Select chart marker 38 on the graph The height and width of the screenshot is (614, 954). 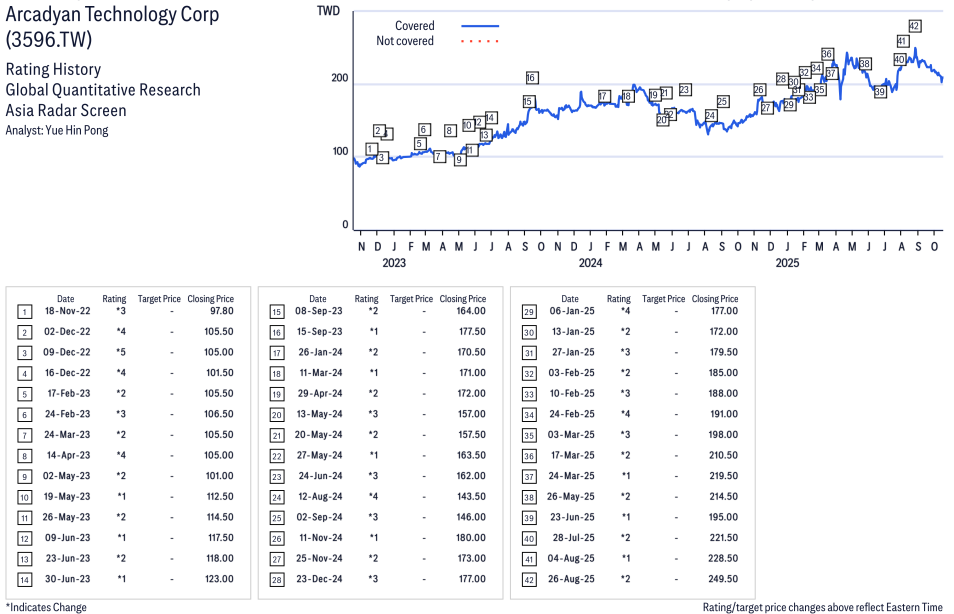[864, 64]
